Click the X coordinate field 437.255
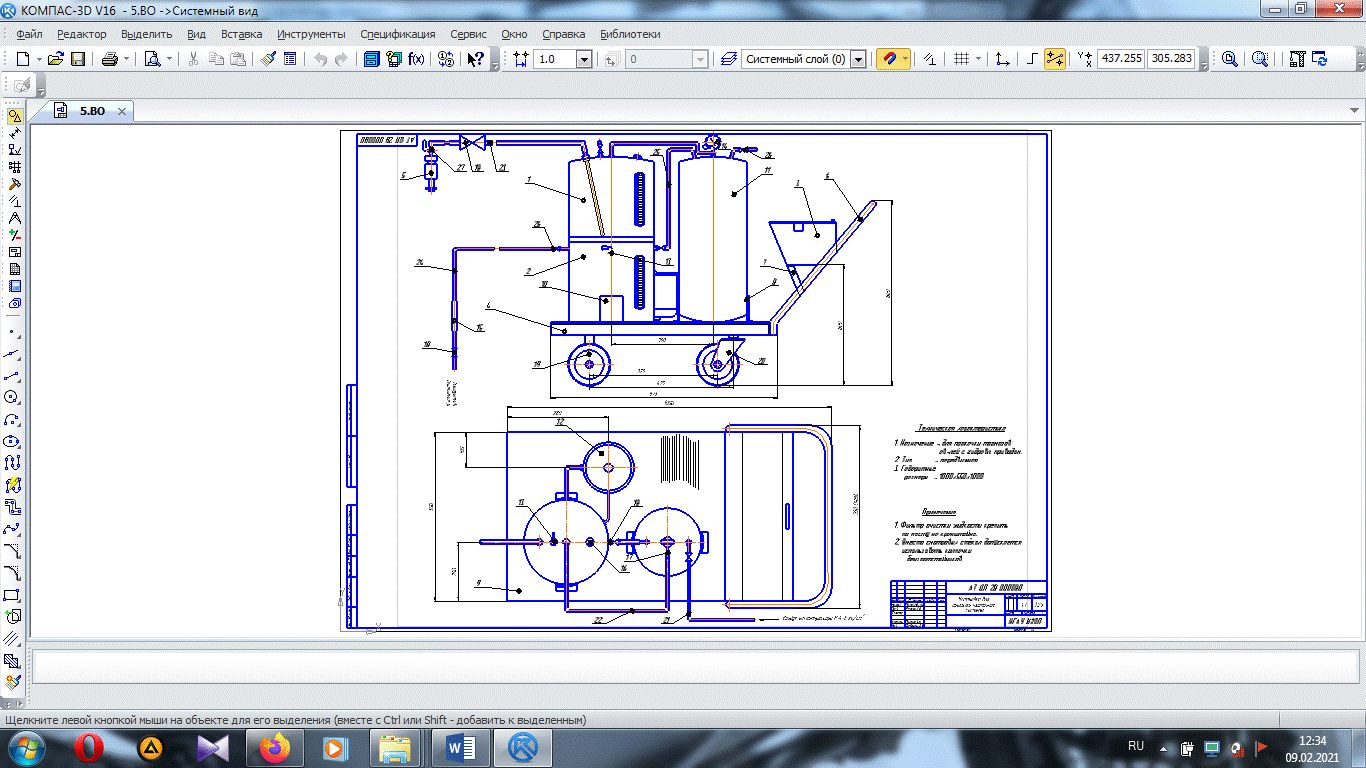1366x768 pixels. coord(1121,59)
